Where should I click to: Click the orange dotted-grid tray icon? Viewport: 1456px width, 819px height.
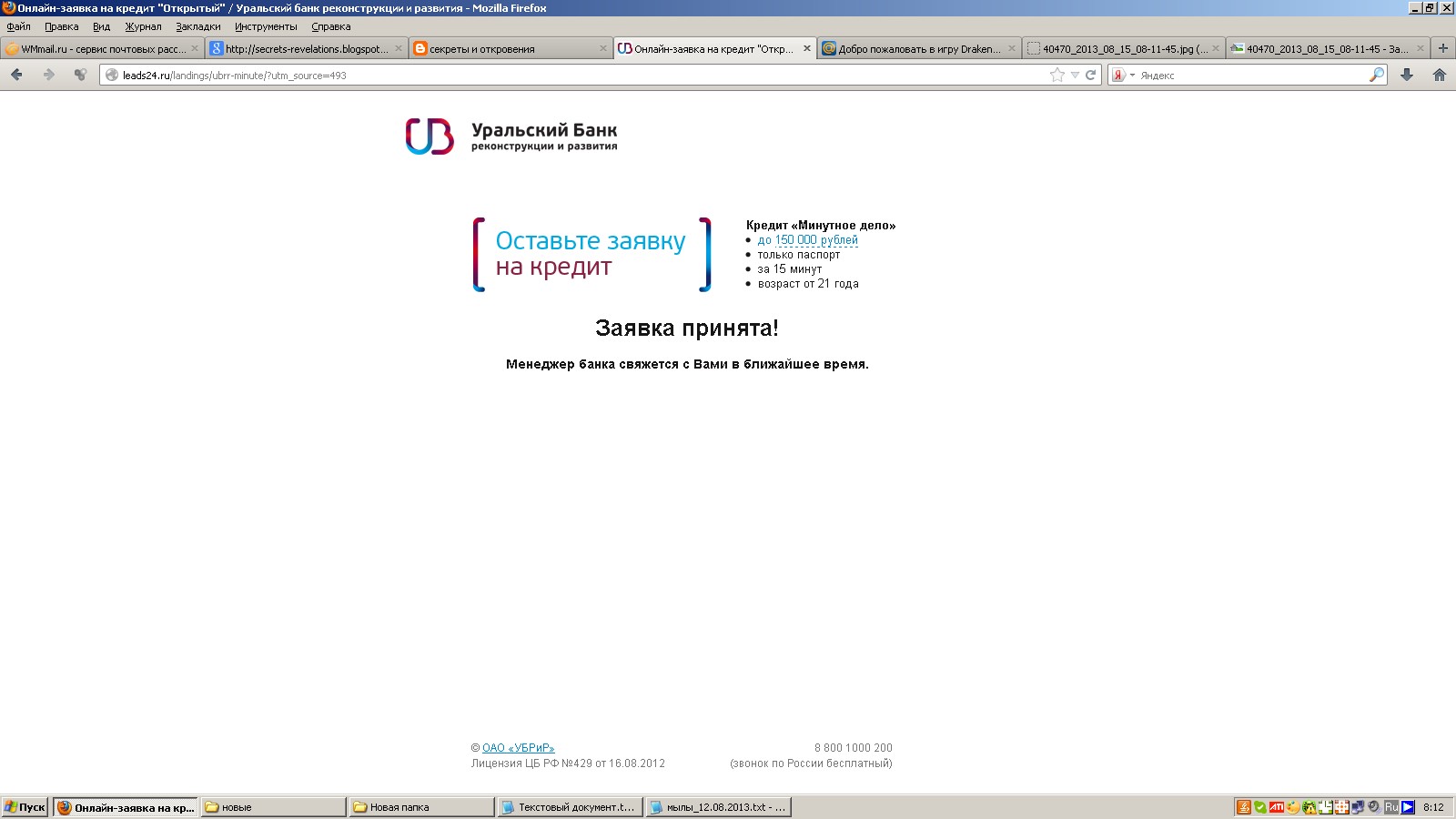1341,807
